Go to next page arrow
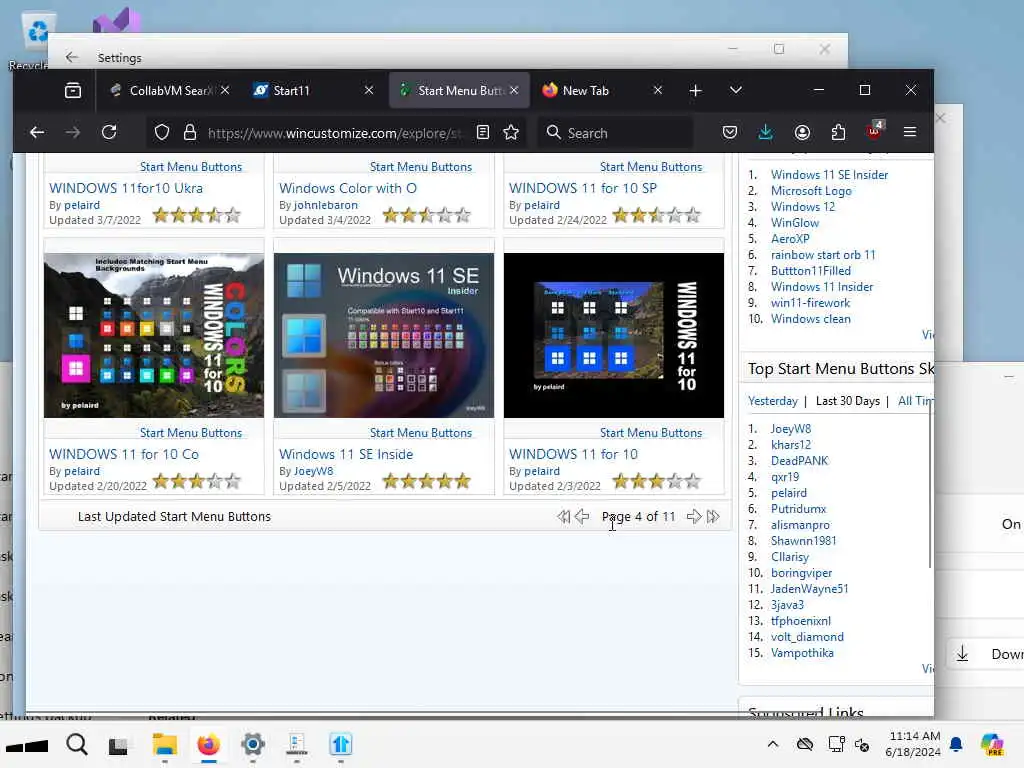The height and width of the screenshot is (768, 1024). coord(694,517)
